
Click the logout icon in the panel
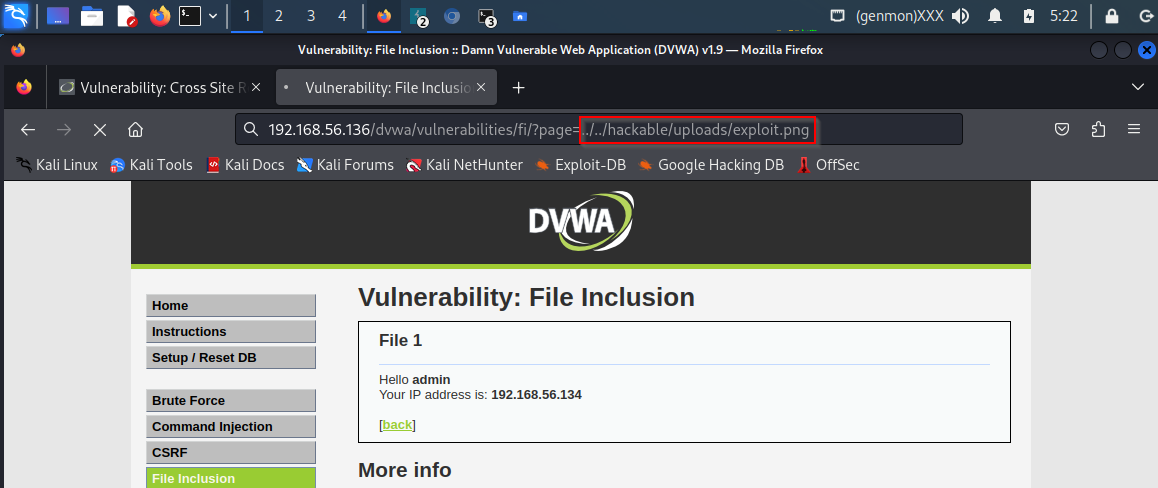click(1144, 16)
